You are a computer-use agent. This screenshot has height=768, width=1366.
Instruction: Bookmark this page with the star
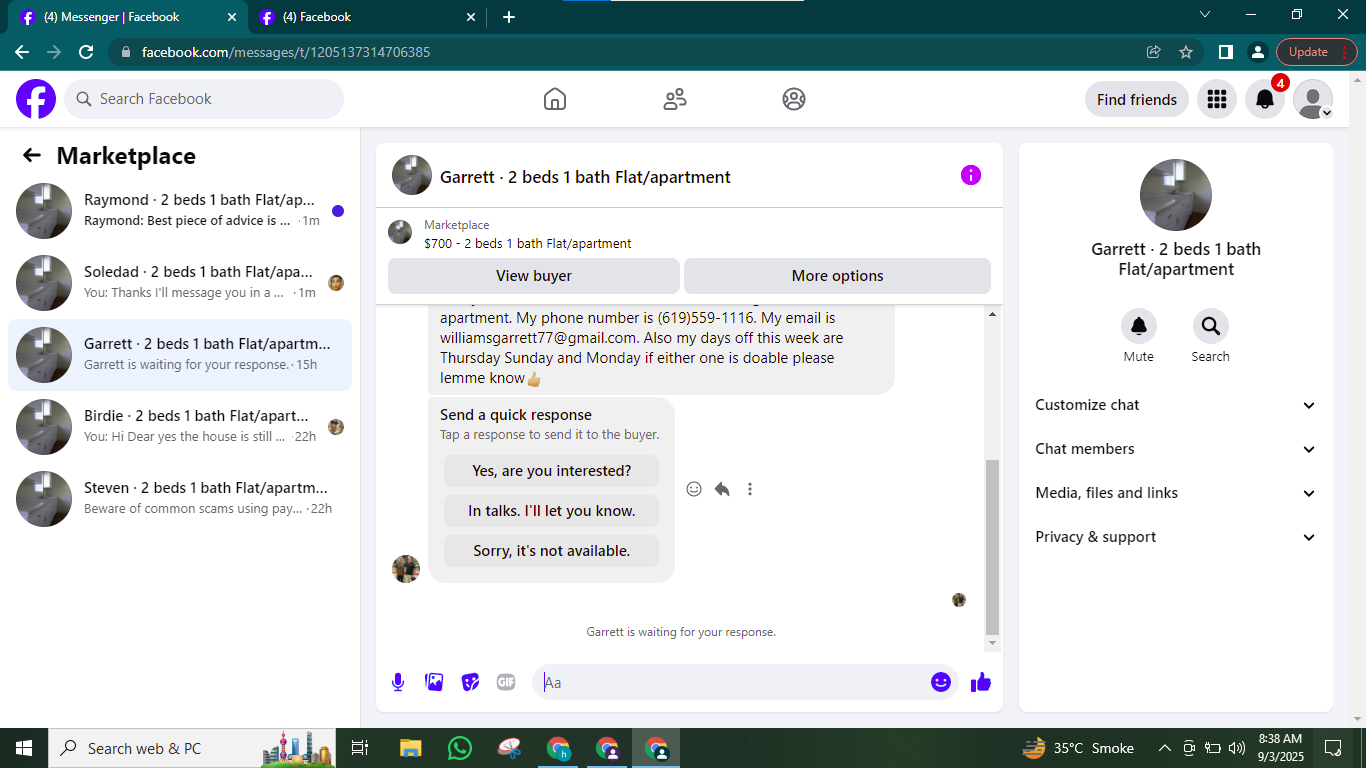[1186, 52]
